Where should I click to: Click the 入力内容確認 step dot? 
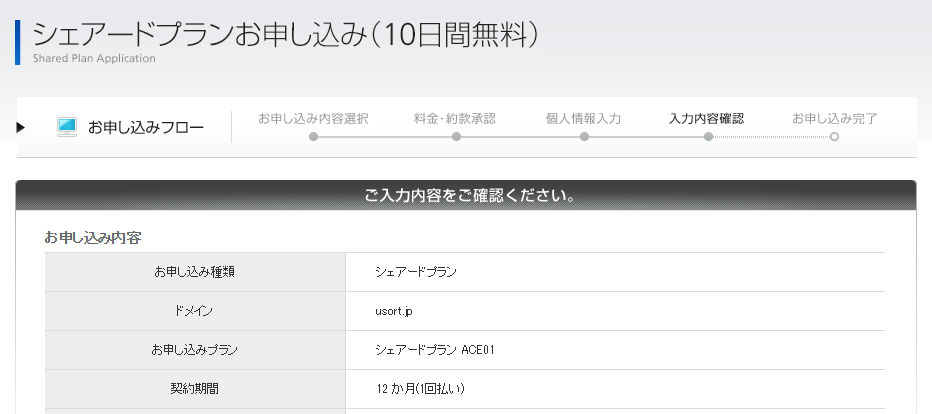pyautogui.click(x=707, y=137)
